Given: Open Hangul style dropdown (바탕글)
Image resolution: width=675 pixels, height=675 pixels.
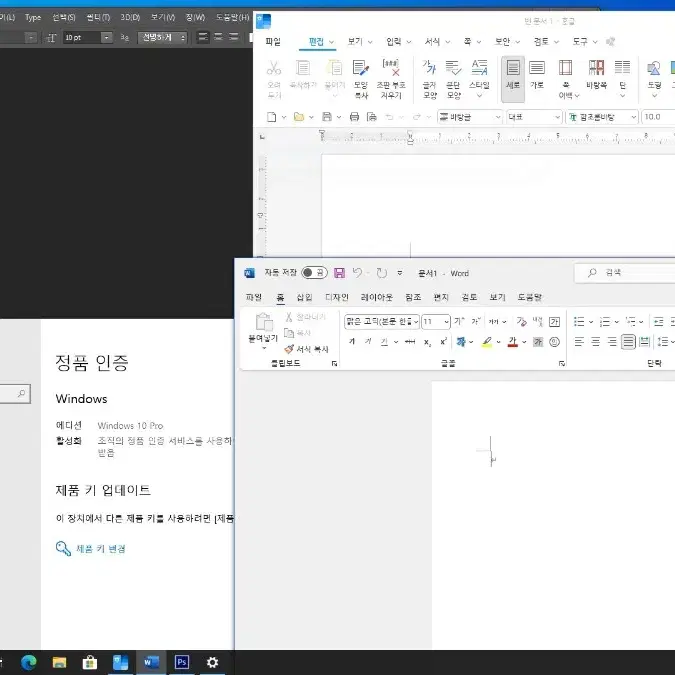Looking at the screenshot, I should tap(470, 117).
